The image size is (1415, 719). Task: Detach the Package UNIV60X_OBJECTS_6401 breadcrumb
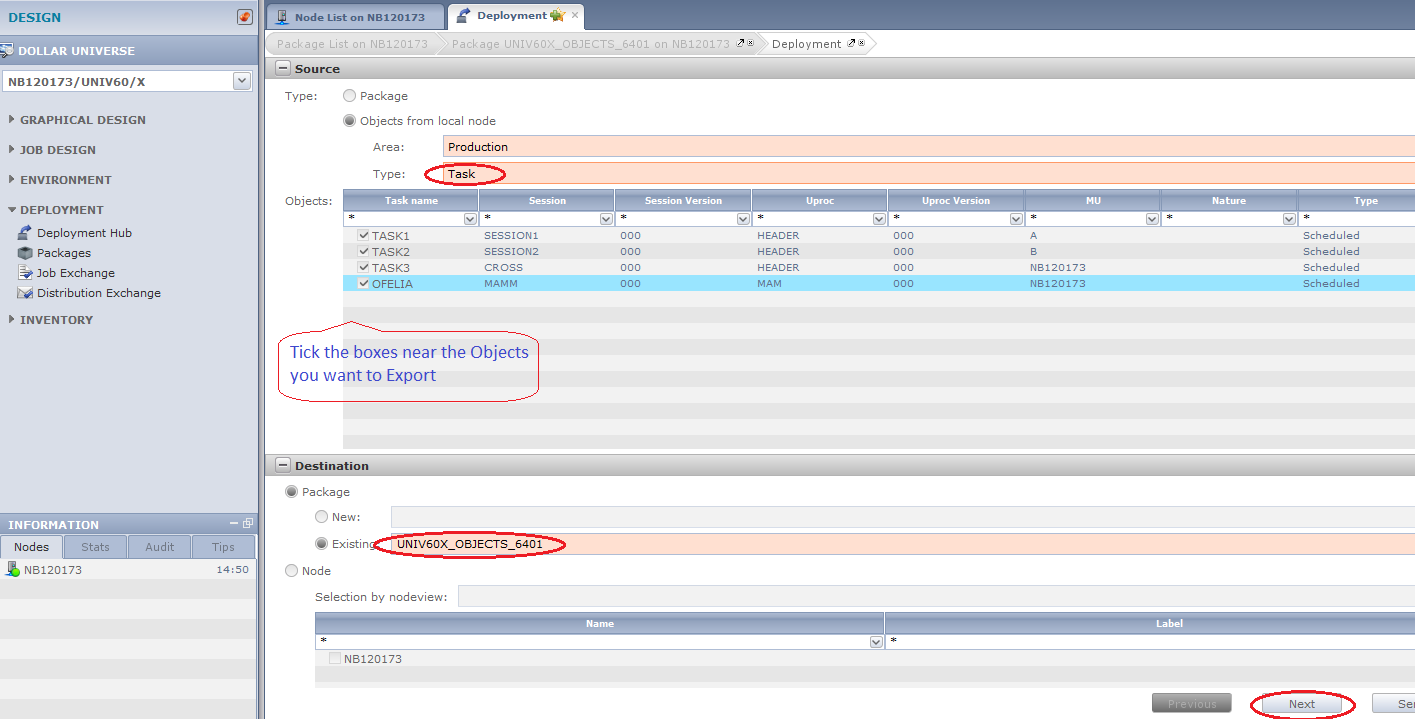[741, 44]
